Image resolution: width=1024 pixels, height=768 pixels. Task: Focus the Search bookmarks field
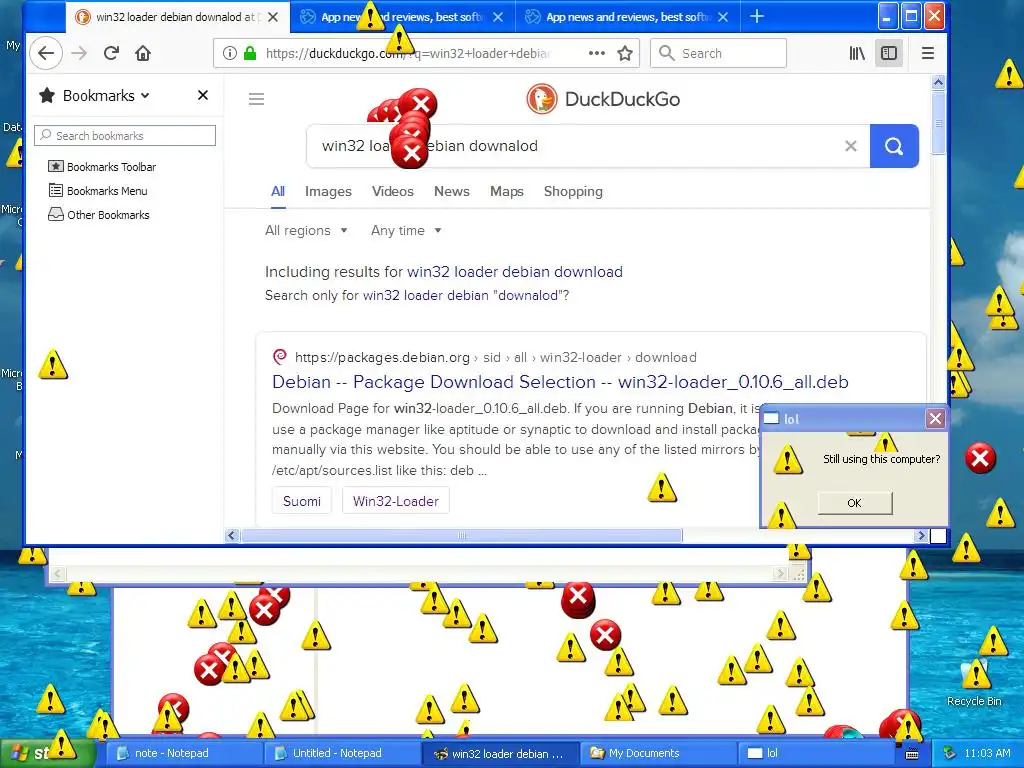(x=125, y=136)
